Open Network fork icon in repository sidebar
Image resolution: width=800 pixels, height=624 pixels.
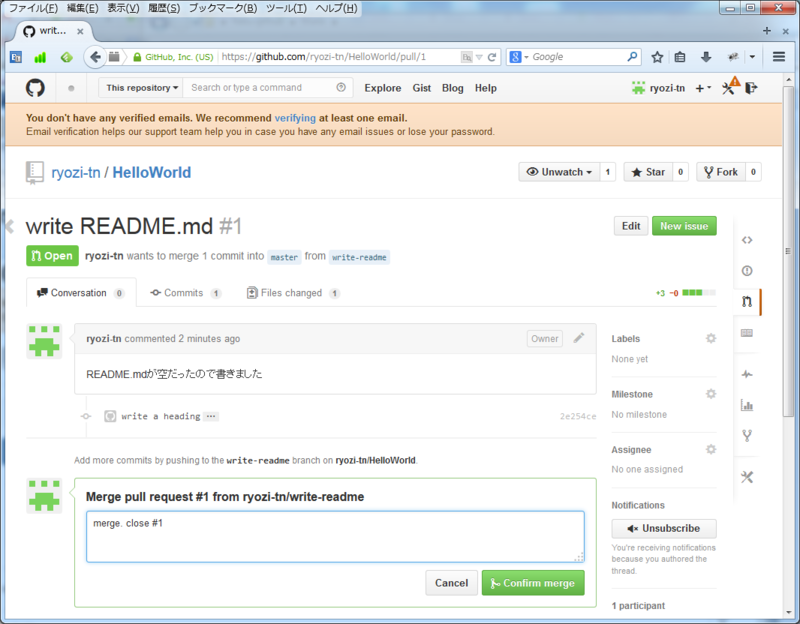pos(747,436)
